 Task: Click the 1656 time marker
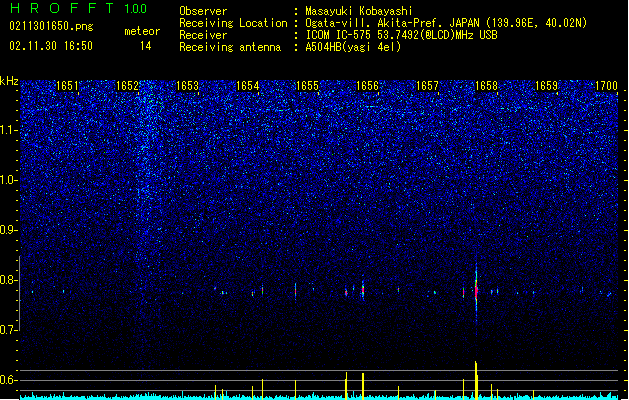[367, 86]
